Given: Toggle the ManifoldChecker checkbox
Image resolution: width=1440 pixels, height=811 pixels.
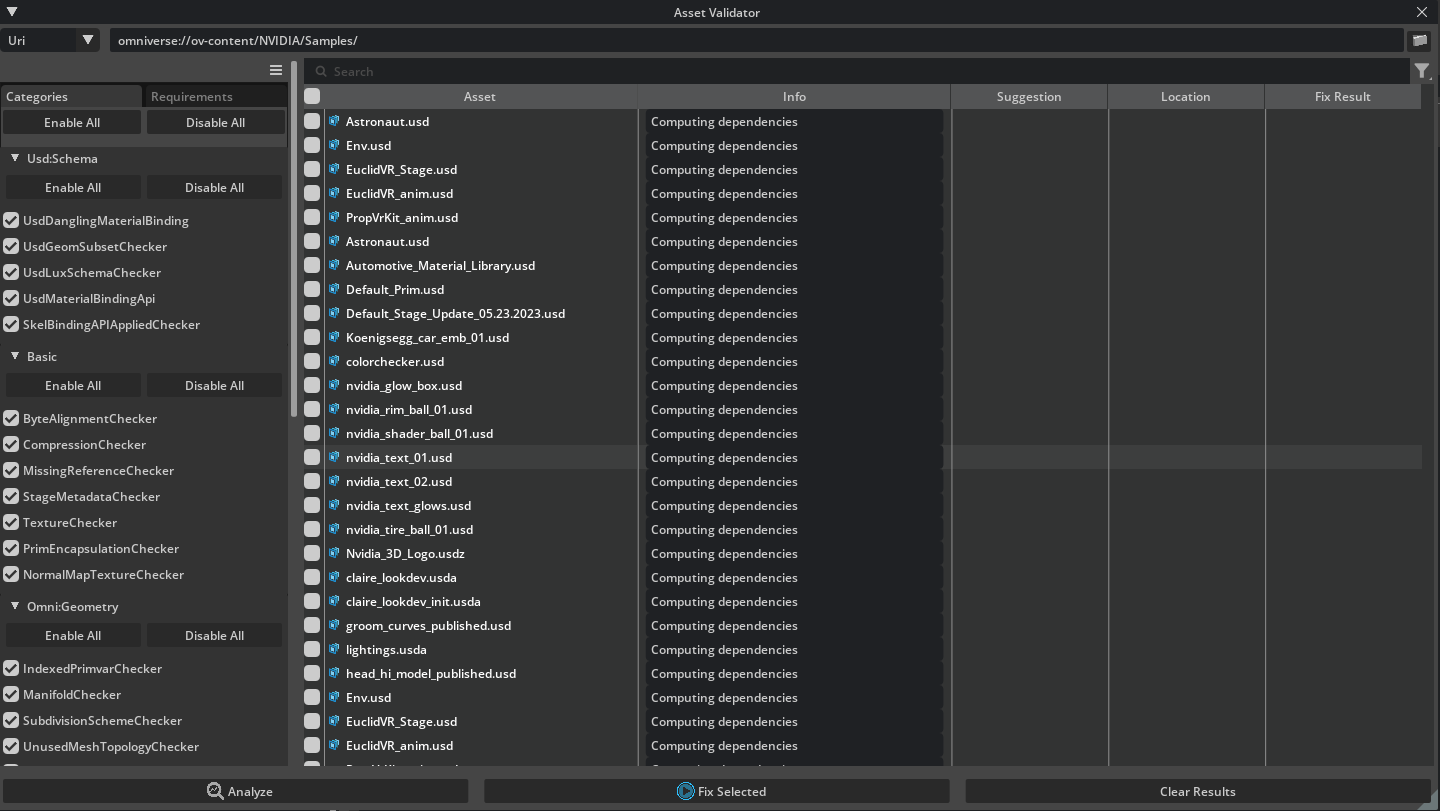Looking at the screenshot, I should (11, 694).
